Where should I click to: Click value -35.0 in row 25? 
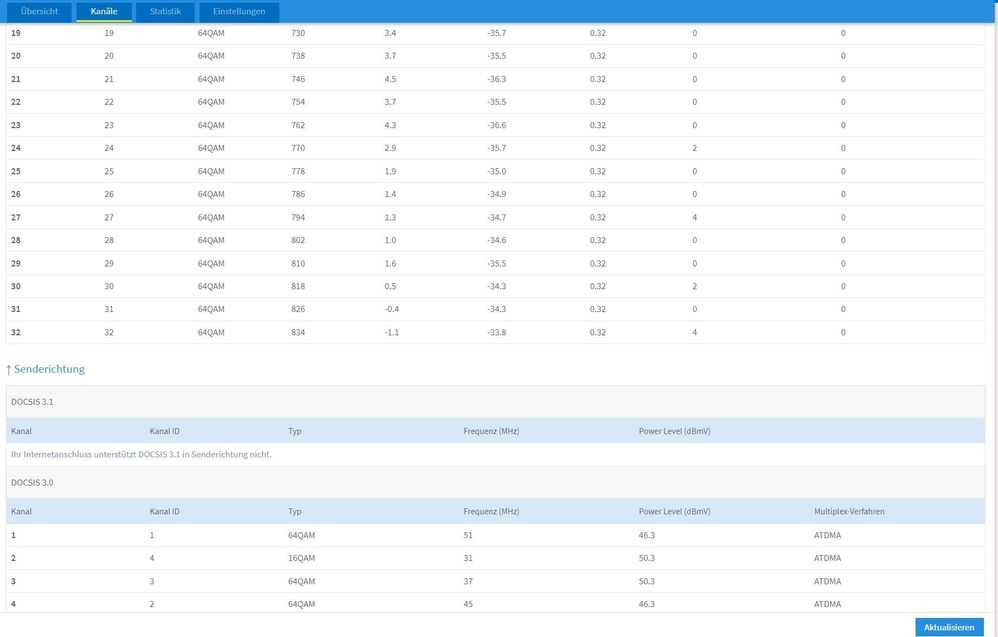[x=496, y=171]
